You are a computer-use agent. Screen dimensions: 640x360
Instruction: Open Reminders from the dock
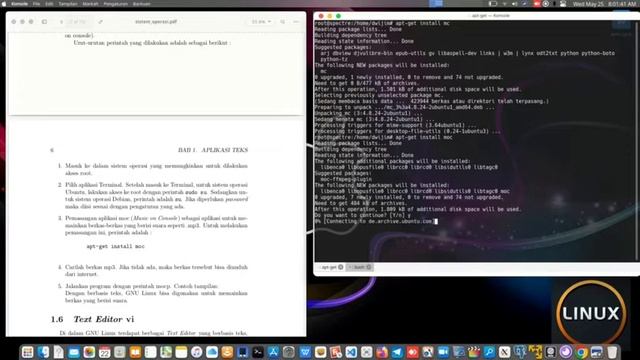coord(151,352)
